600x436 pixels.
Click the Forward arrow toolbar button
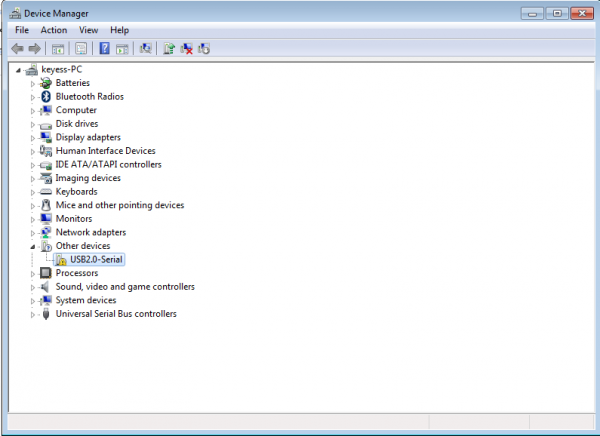[x=34, y=48]
